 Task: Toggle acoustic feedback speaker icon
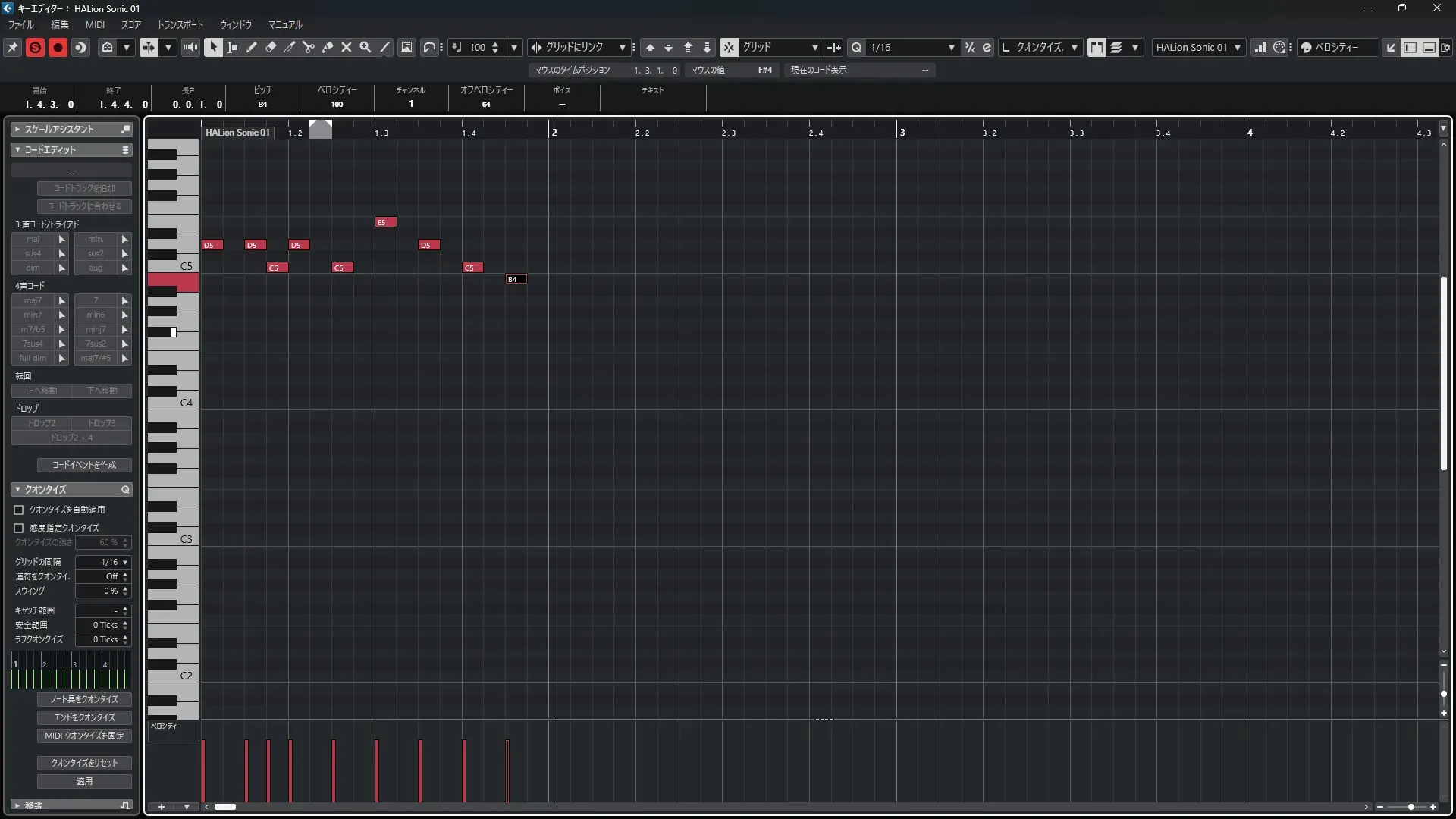pos(191,47)
